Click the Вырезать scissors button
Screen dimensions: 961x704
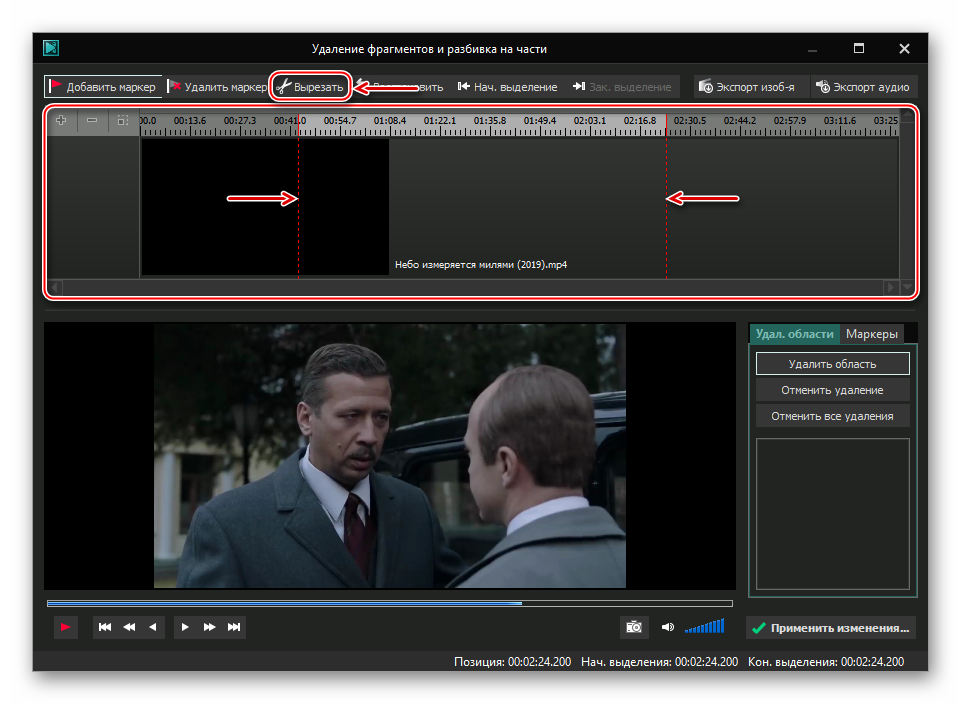tap(310, 87)
